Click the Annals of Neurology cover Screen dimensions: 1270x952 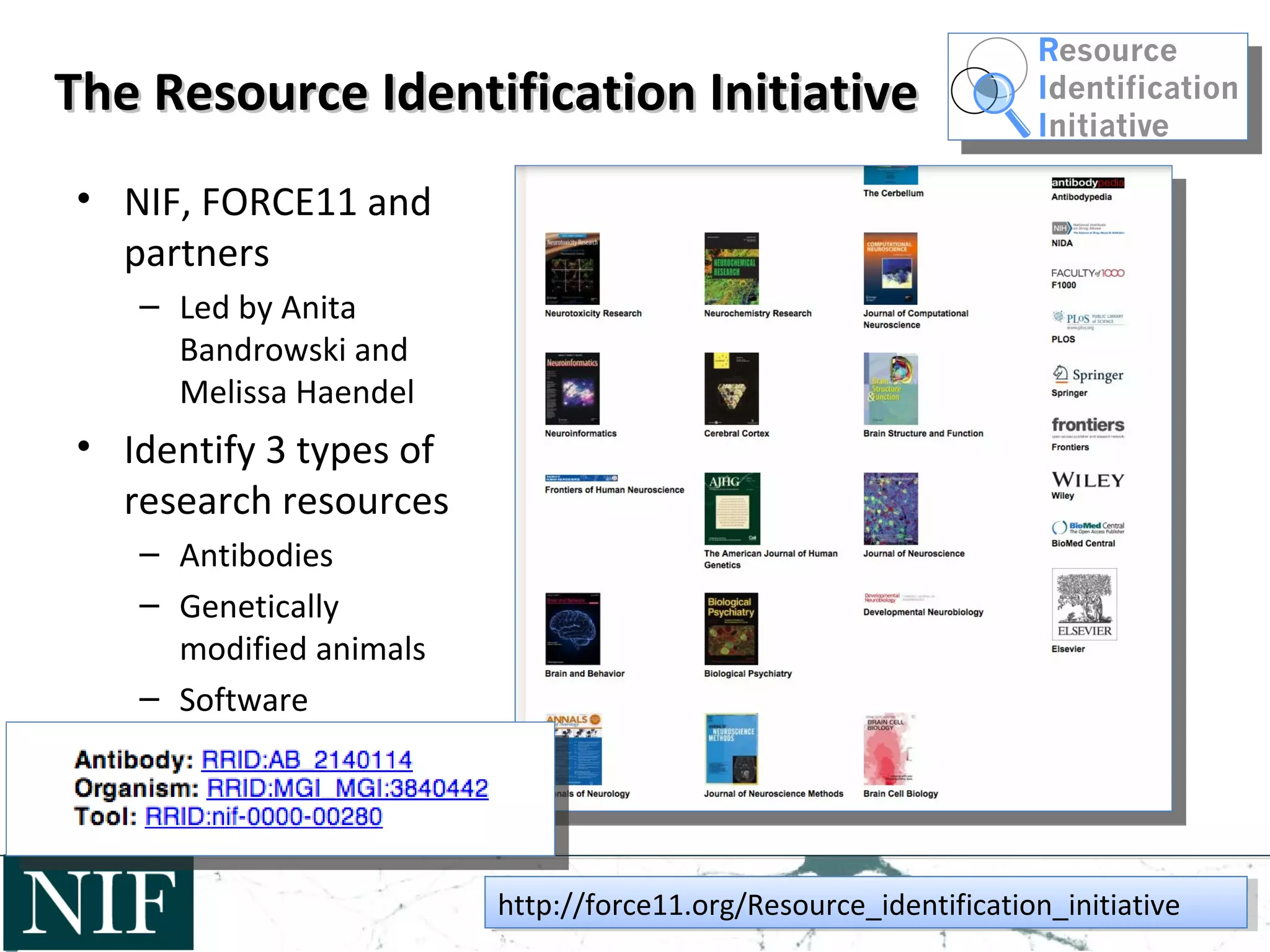574,749
